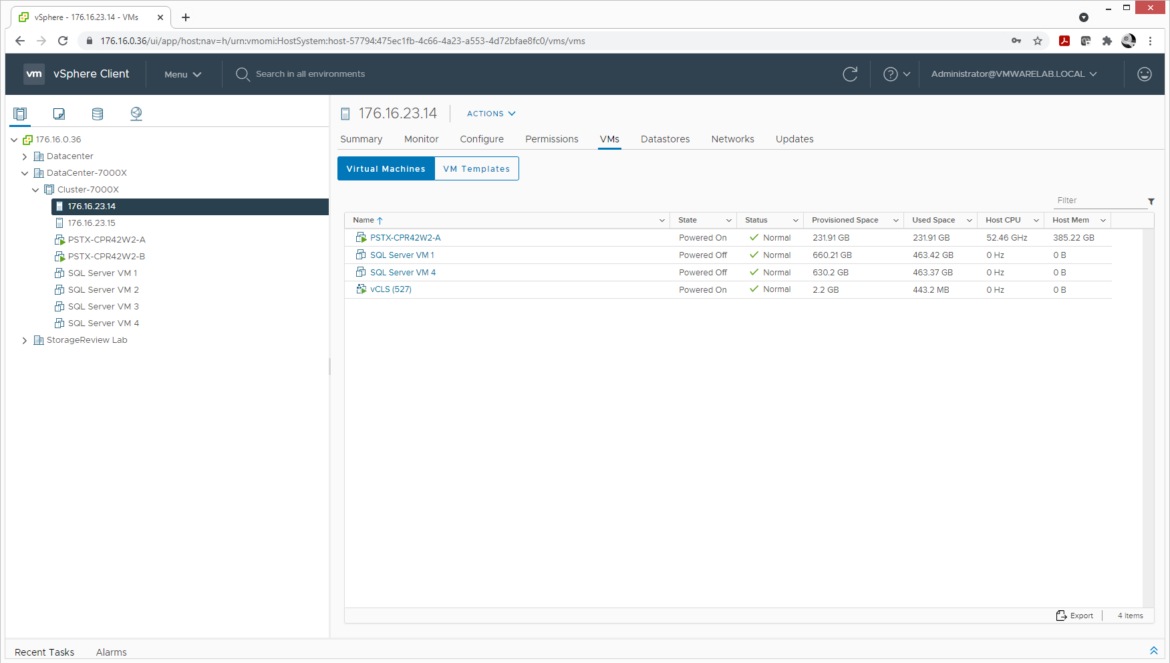Open the help question mark menu
Screen dimensions: 1170x663
[896, 74]
